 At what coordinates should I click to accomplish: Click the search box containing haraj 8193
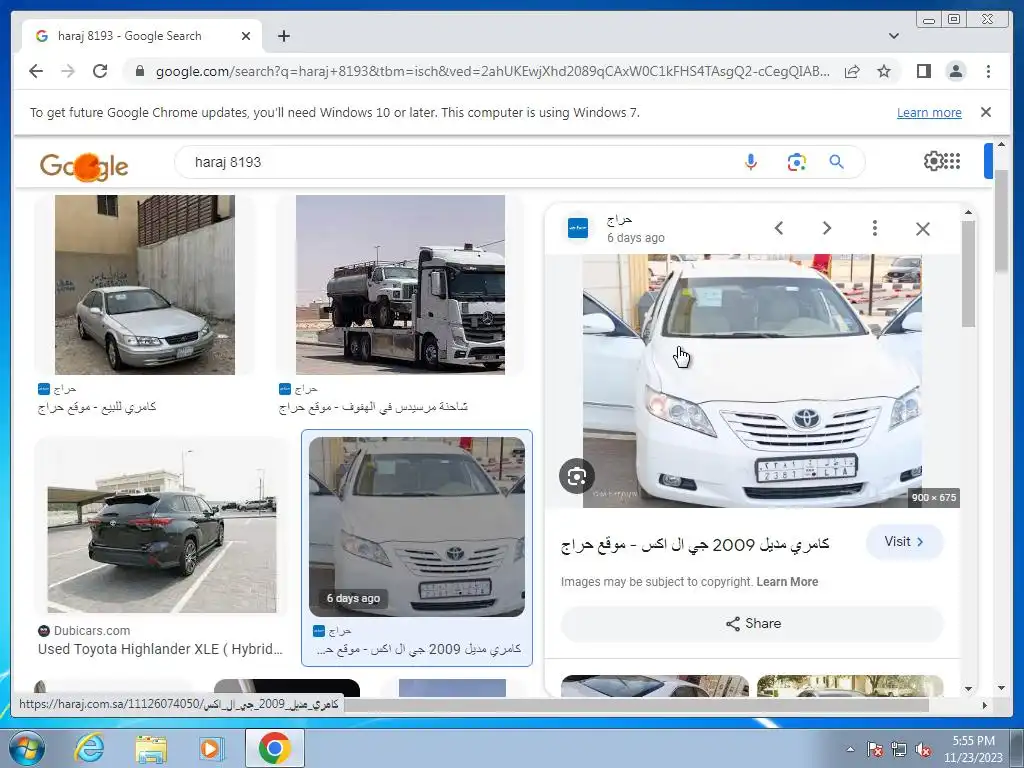tap(457, 162)
